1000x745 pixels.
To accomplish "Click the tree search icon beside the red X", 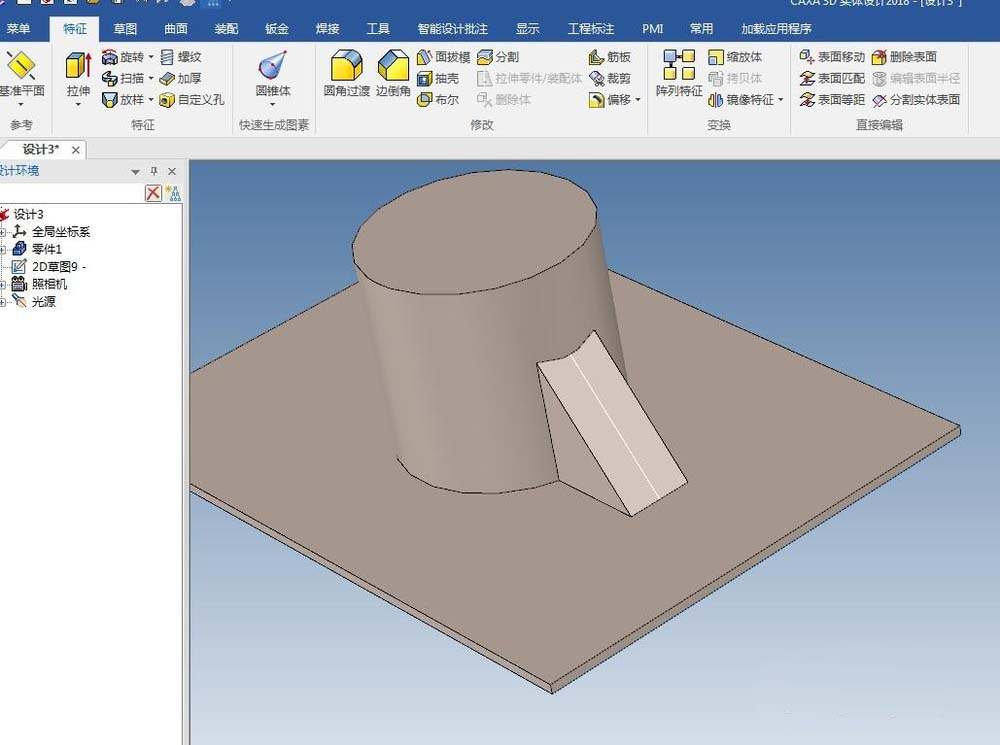I will [173, 193].
